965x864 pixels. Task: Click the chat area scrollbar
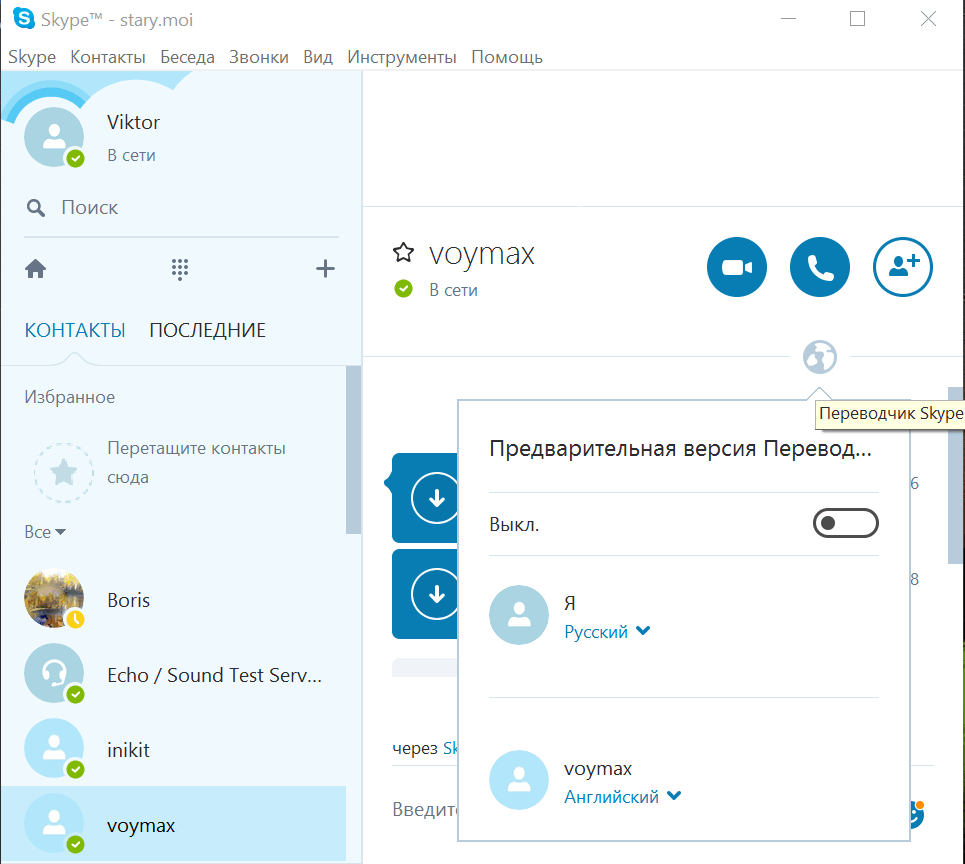pyautogui.click(x=955, y=475)
